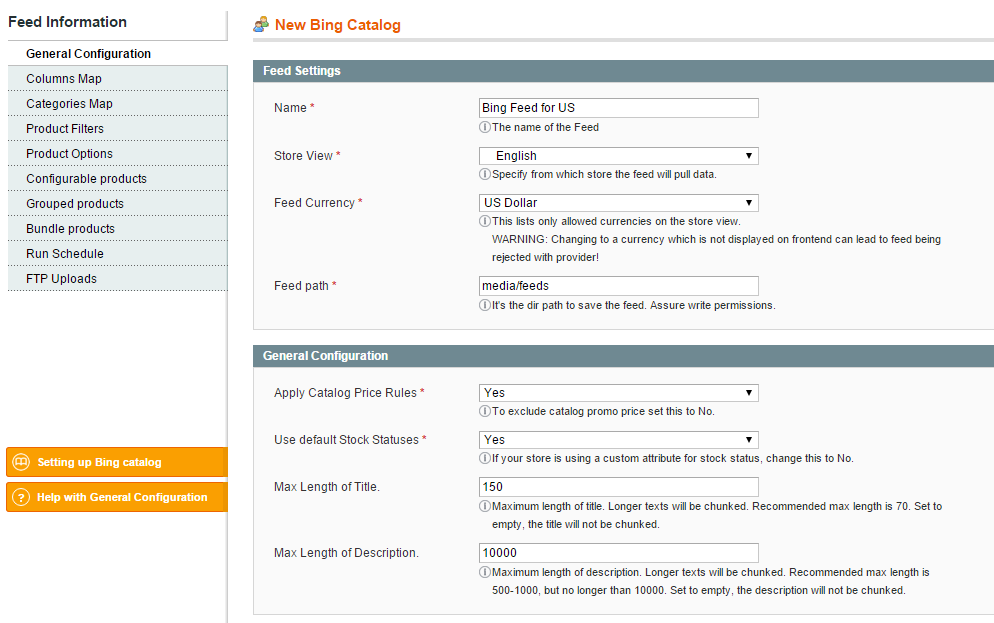Select the General Configuration tab
The image size is (994, 623).
click(117, 53)
